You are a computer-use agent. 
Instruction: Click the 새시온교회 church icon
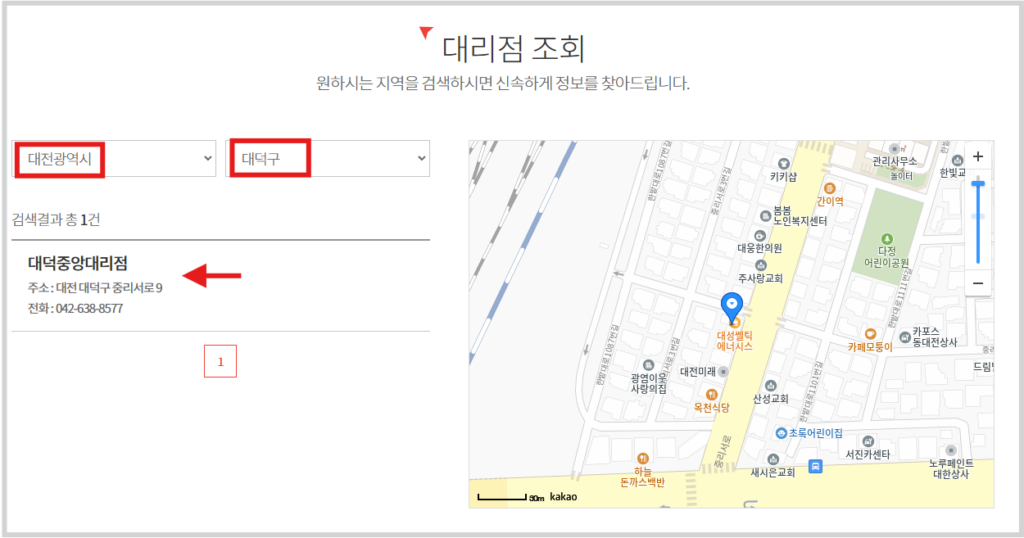click(773, 460)
